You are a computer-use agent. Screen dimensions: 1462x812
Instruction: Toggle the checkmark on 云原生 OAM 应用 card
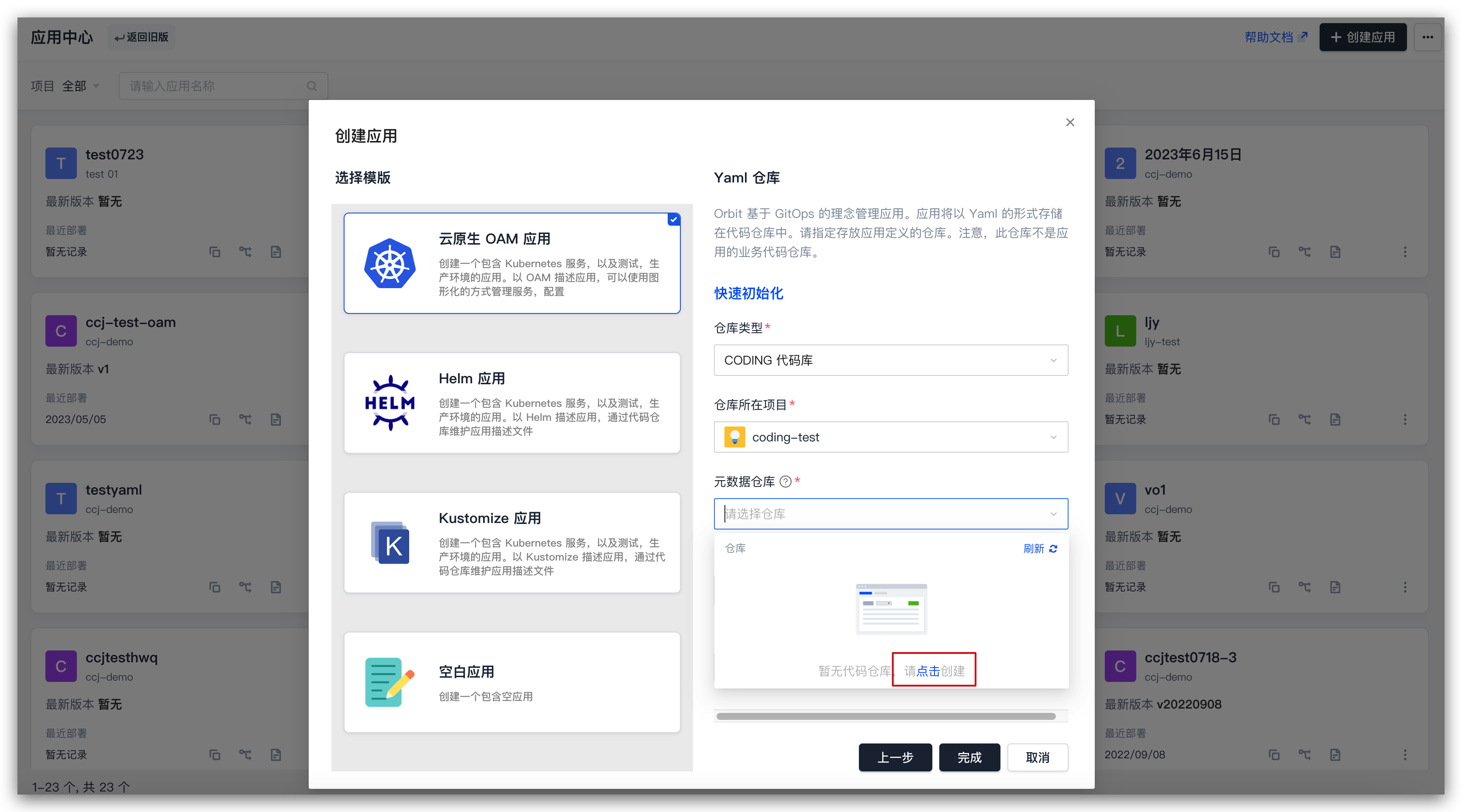pyautogui.click(x=674, y=220)
